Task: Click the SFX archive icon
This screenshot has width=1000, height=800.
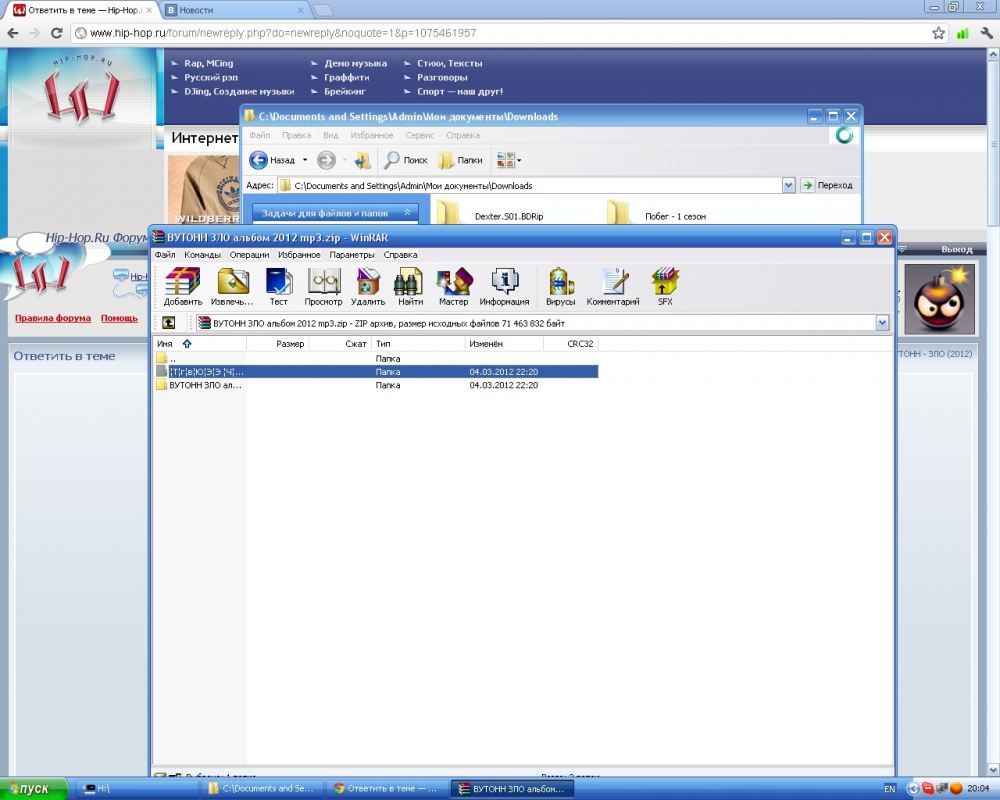Action: [x=665, y=286]
